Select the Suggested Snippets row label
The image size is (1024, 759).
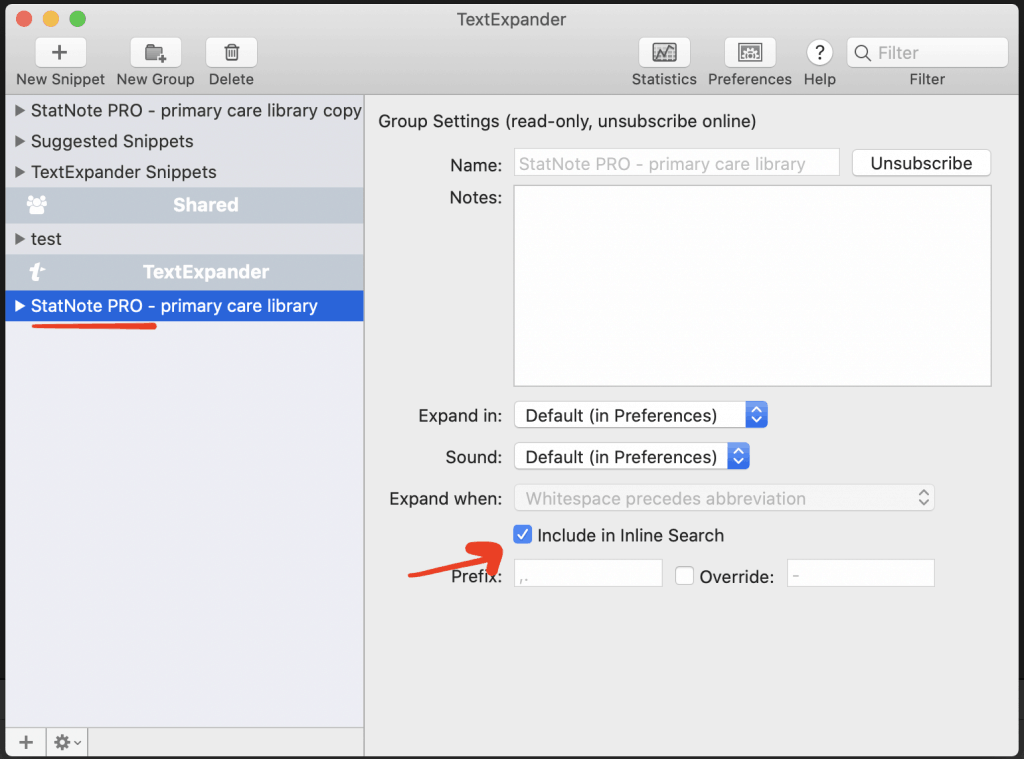coord(112,141)
